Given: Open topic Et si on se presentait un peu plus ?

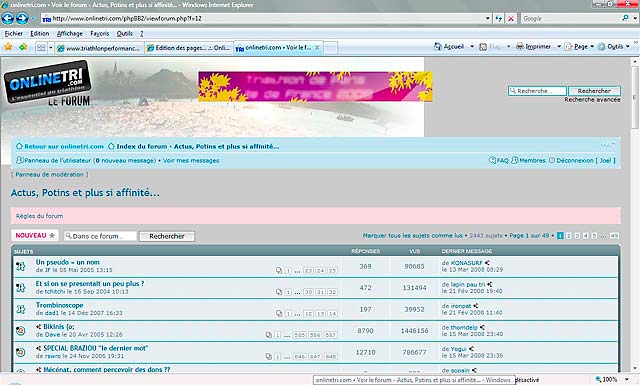Looking at the screenshot, I should click(90, 283).
